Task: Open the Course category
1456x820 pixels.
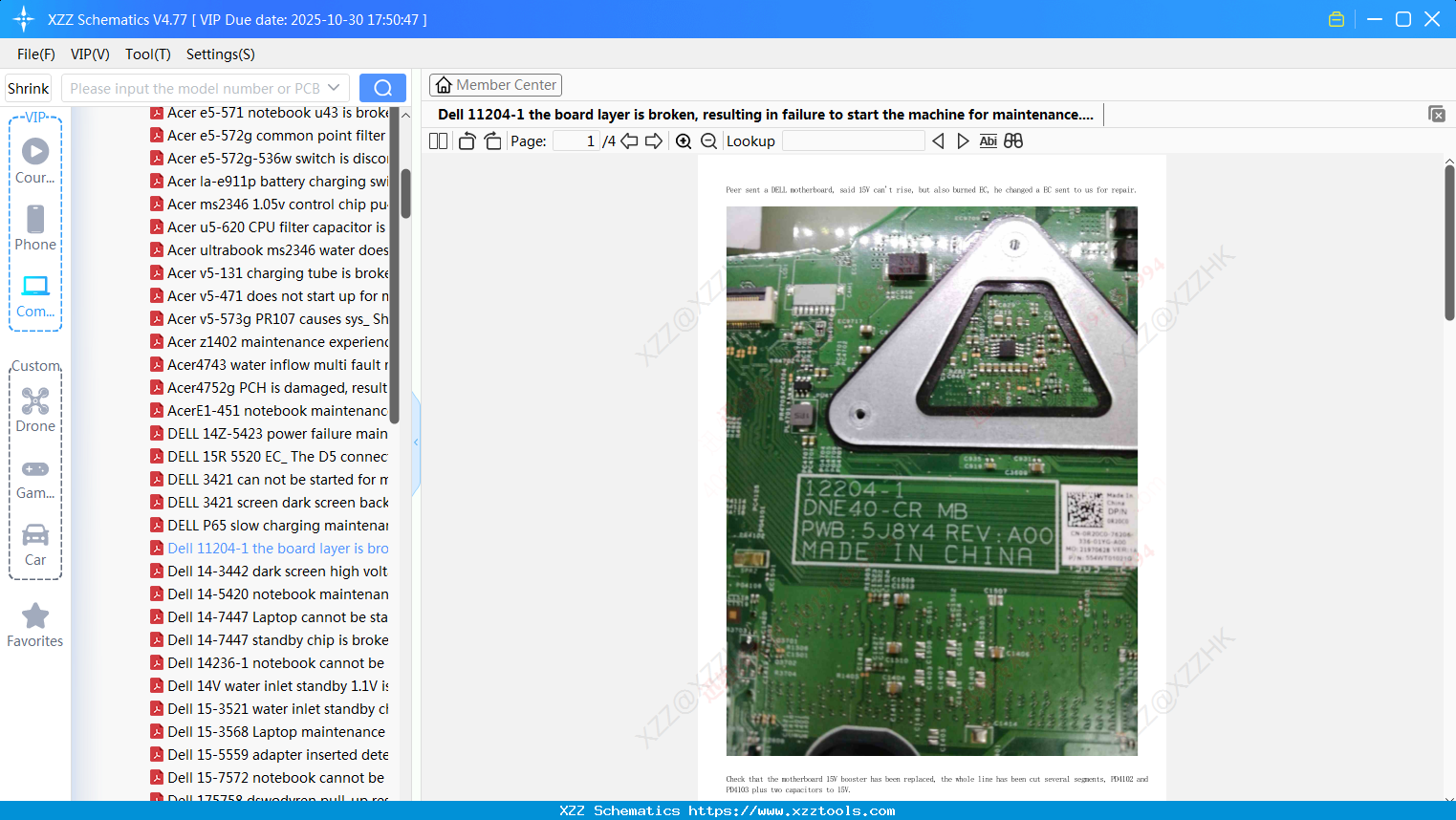Action: click(35, 161)
